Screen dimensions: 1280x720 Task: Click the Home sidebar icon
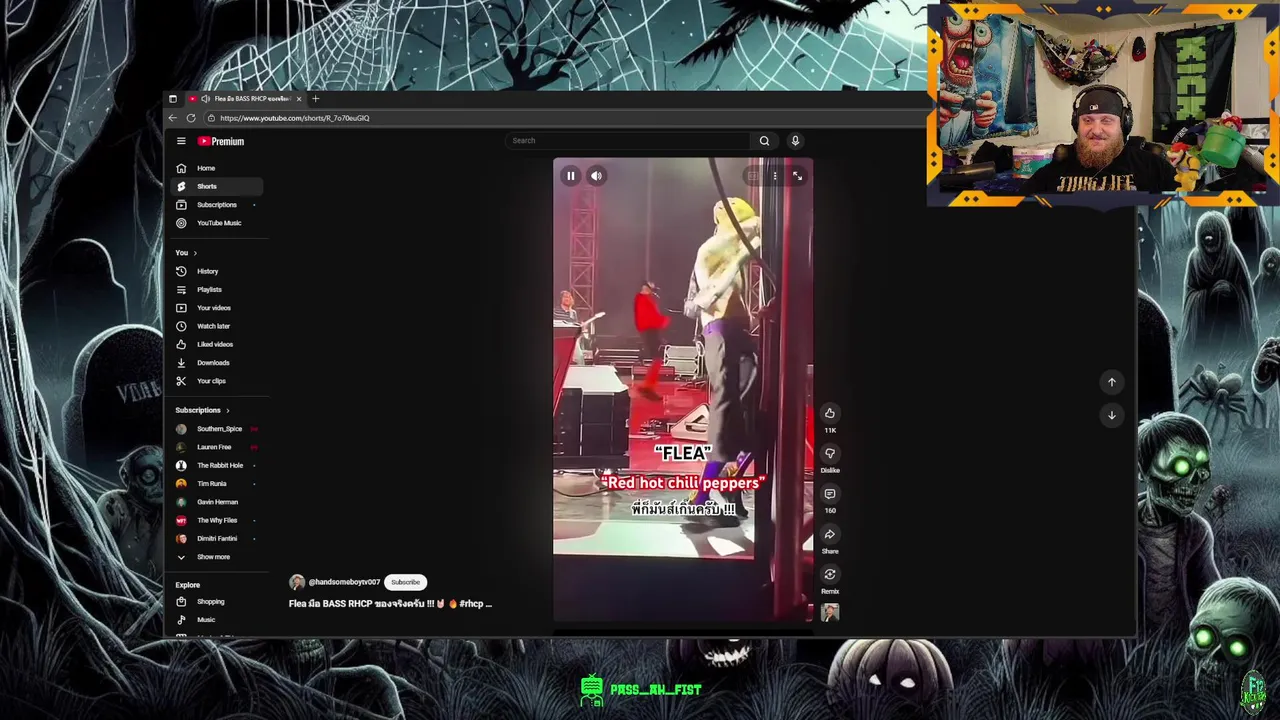tap(181, 168)
